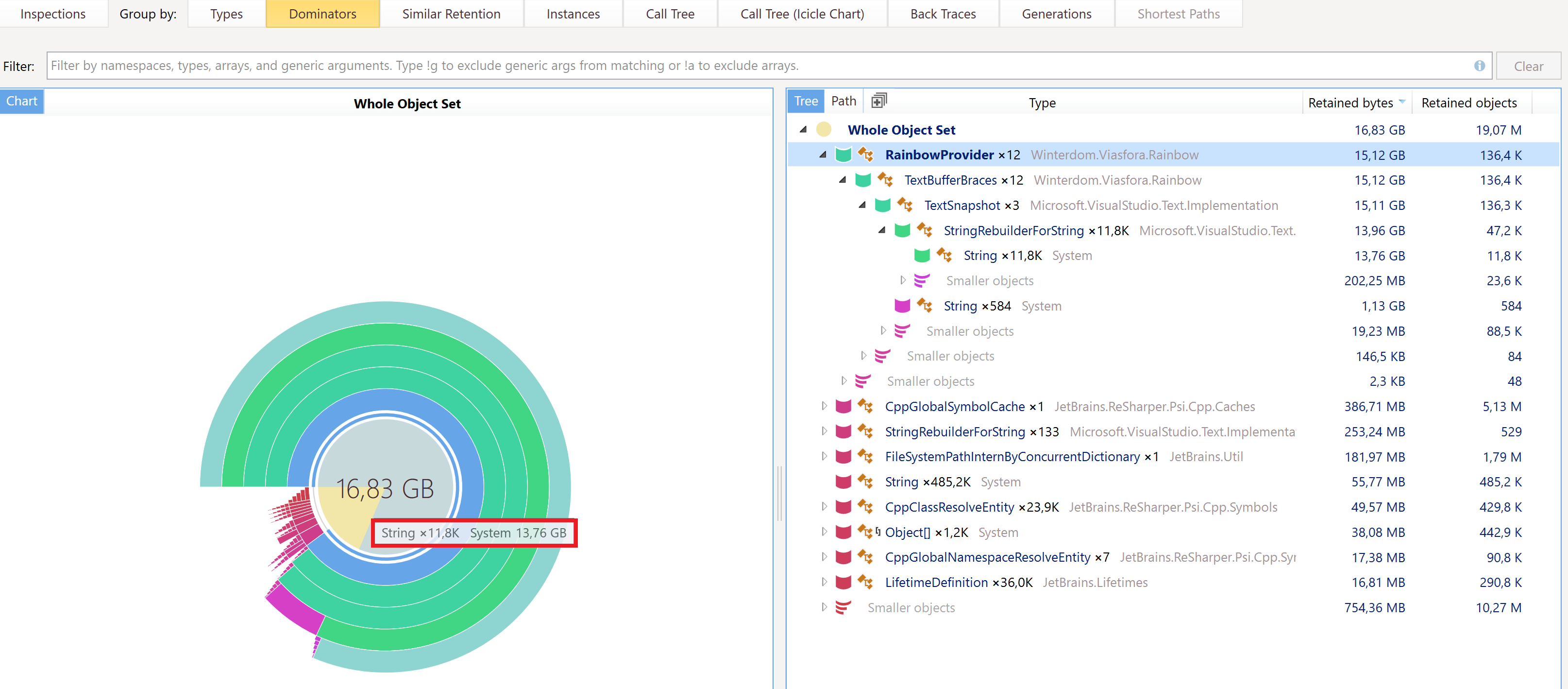
Task: Click the green type icon beside RainbowProvider
Action: (x=843, y=155)
